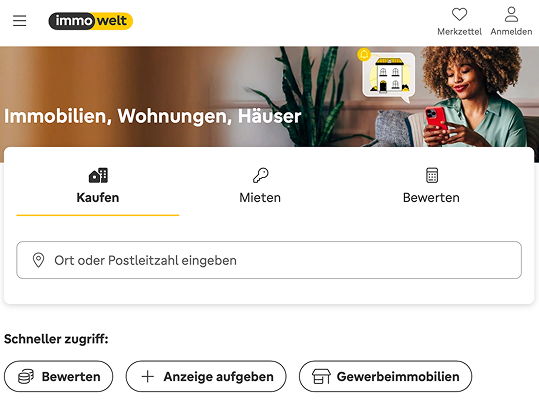Select the Bewerten tab label

(x=431, y=198)
